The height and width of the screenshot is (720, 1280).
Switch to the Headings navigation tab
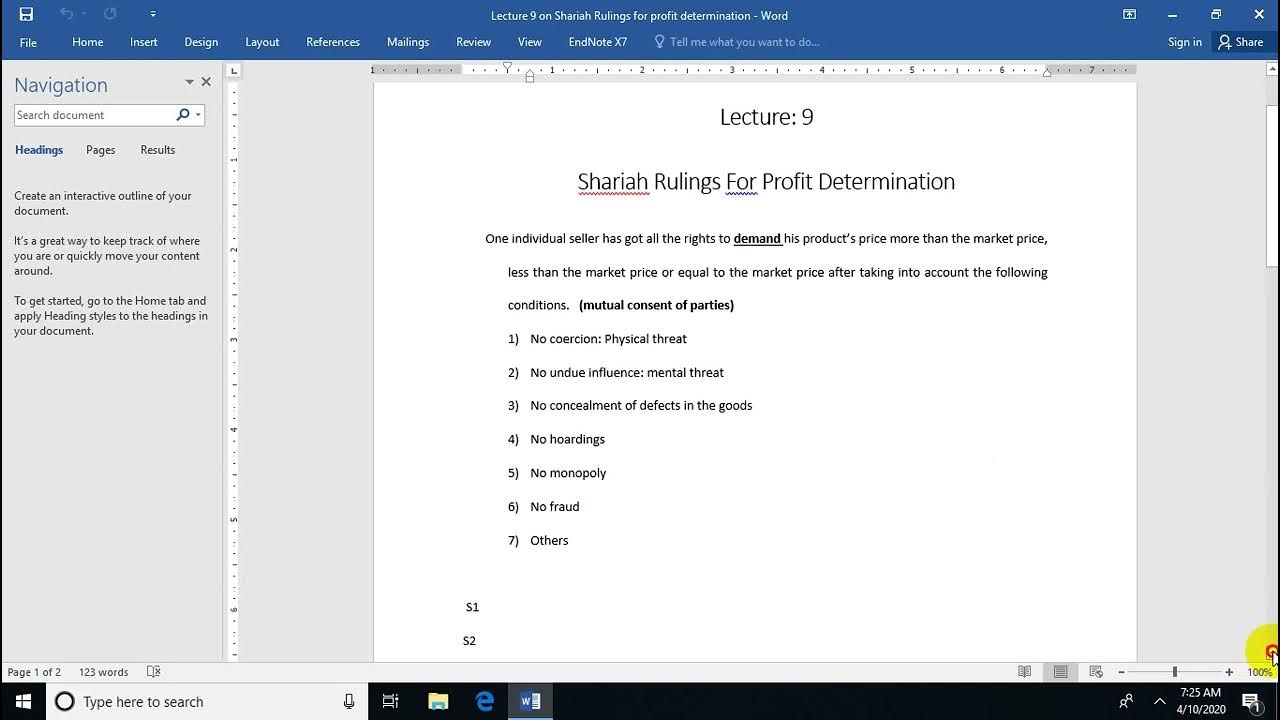(x=39, y=150)
